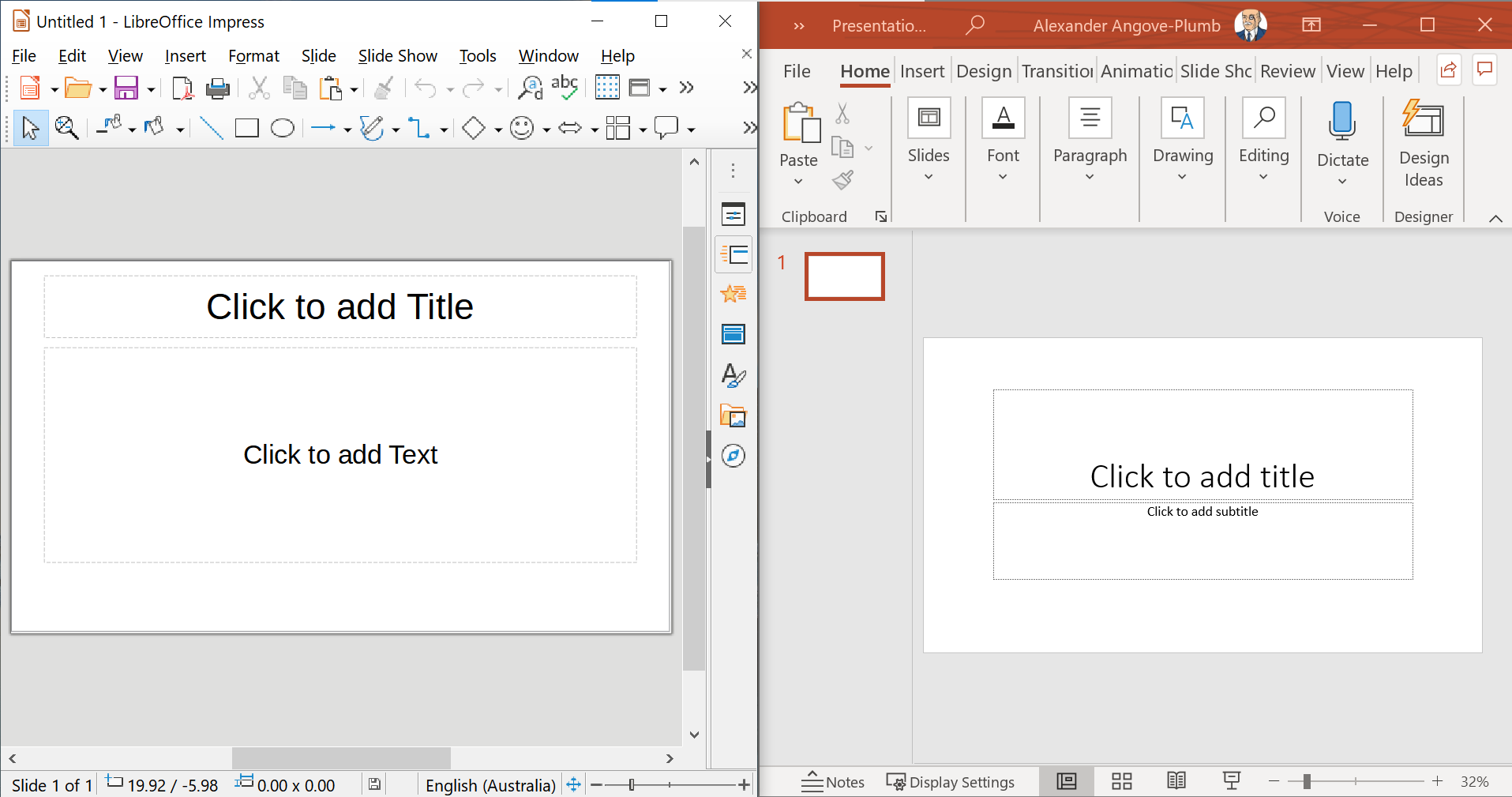This screenshot has height=797, width=1512.
Task: Toggle the Notes pane in PowerPoint
Action: (833, 782)
